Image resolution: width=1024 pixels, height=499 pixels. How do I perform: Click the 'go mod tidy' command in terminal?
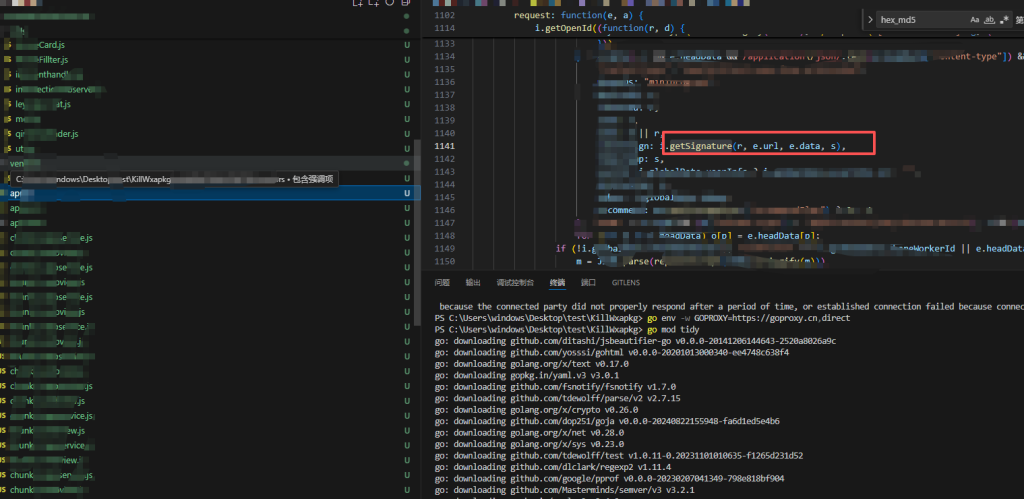click(673, 329)
